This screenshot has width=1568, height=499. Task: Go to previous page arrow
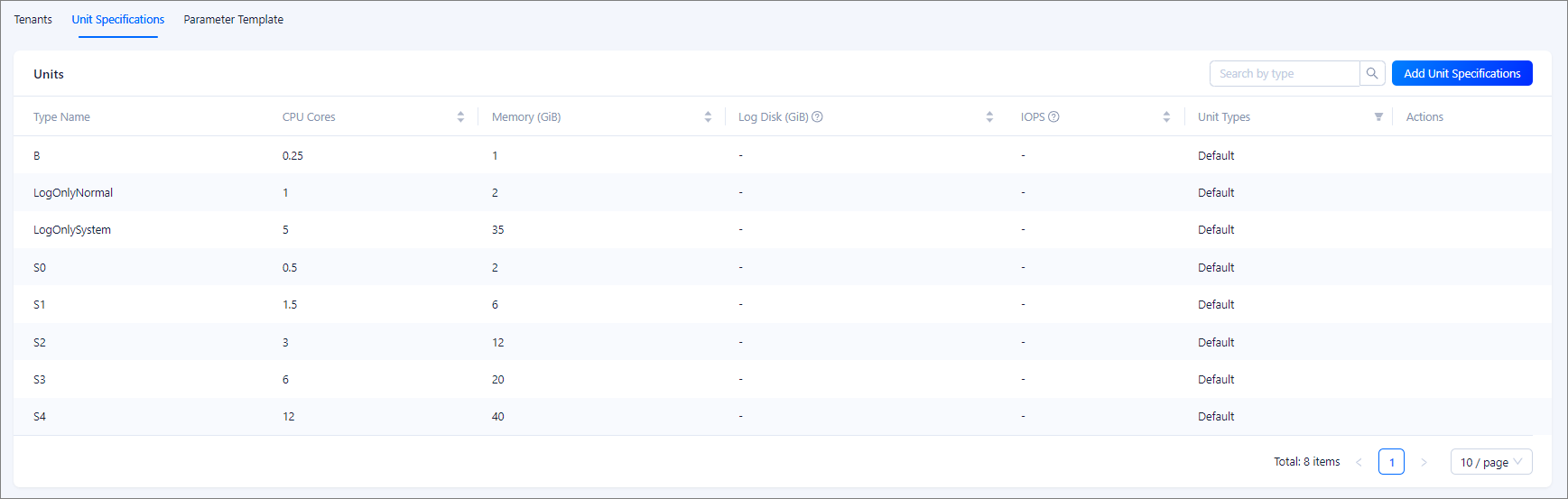(x=1359, y=462)
